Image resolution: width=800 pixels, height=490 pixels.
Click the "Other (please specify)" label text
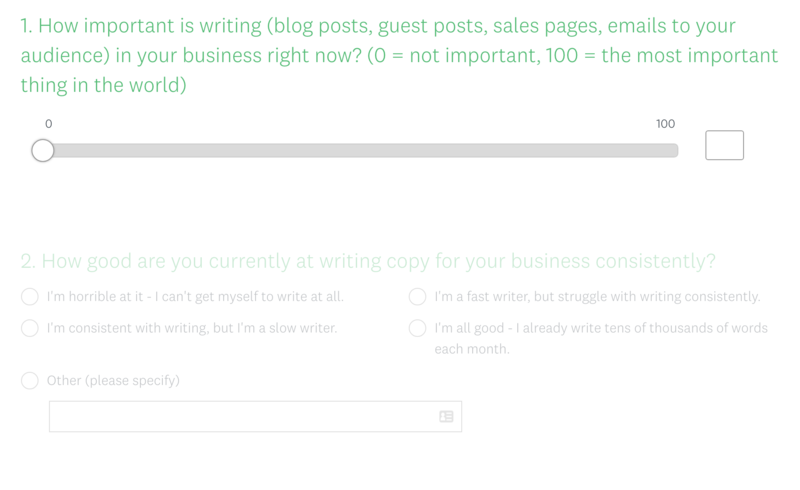point(113,381)
